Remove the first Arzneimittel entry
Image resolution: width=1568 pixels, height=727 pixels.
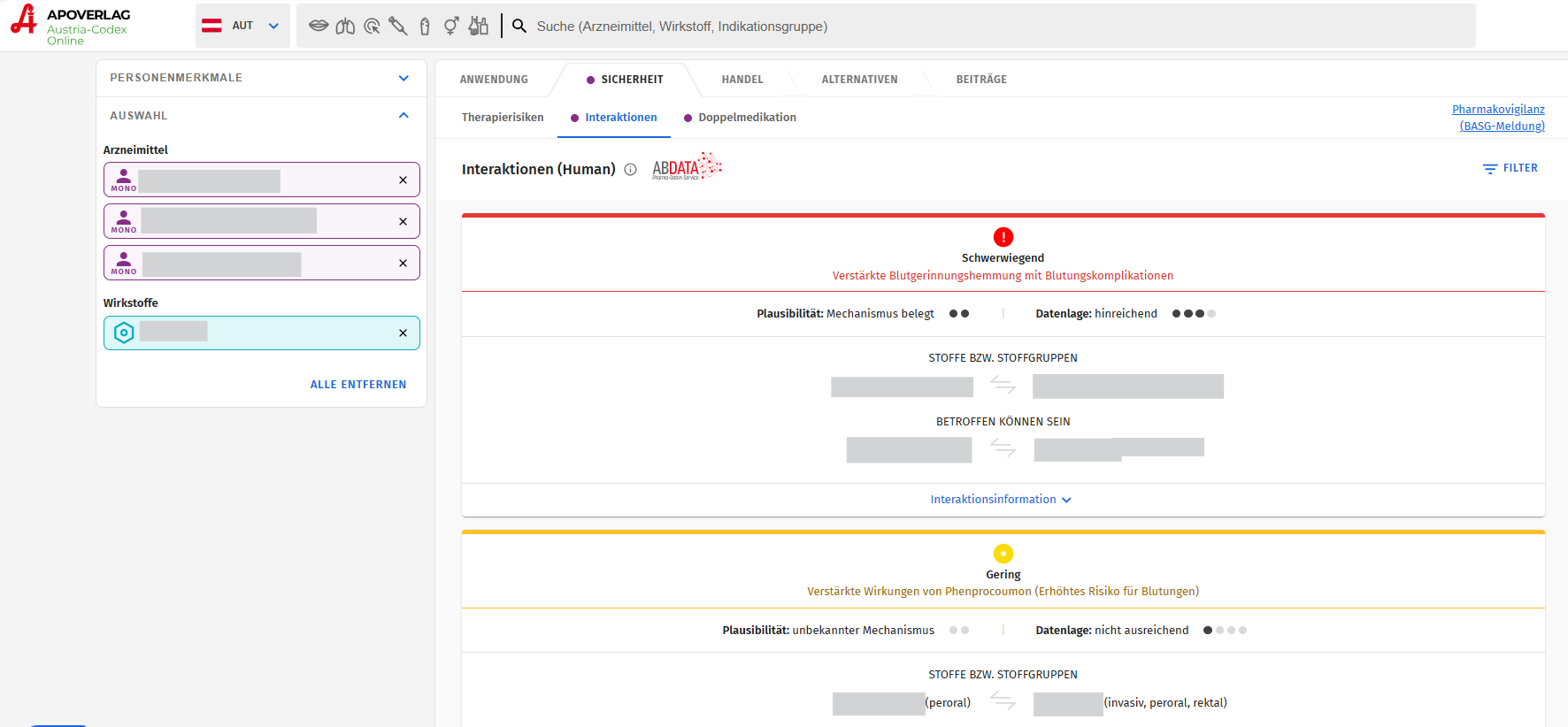(x=403, y=180)
